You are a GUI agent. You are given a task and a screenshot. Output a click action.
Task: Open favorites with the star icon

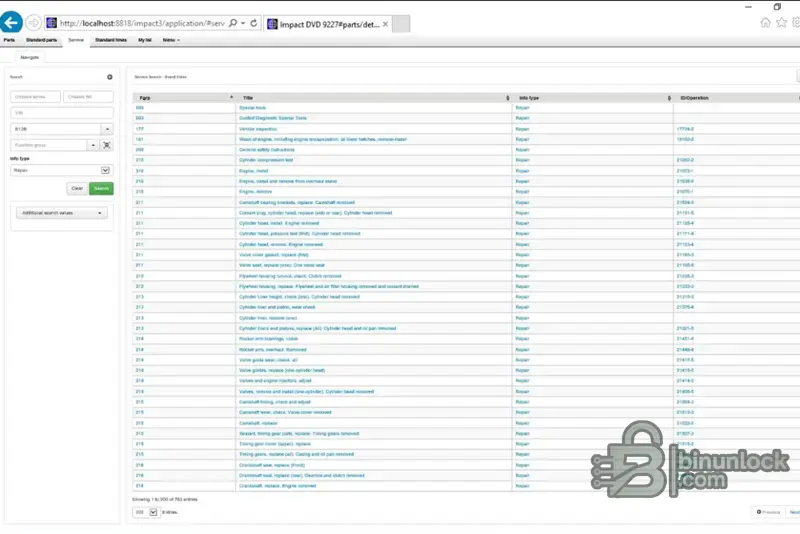(781, 22)
